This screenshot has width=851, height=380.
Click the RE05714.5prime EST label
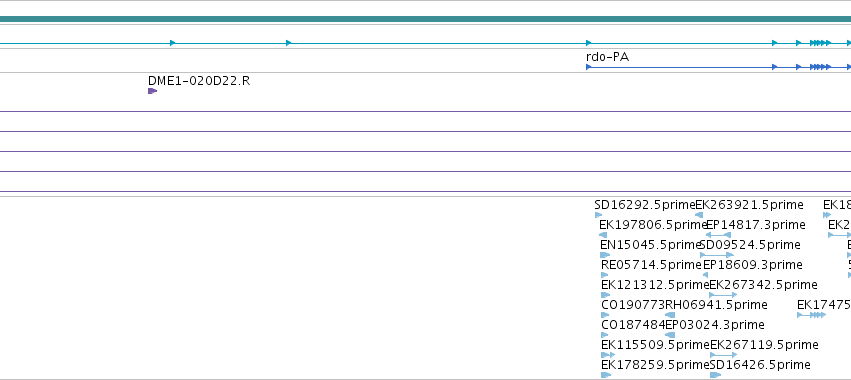point(651,265)
